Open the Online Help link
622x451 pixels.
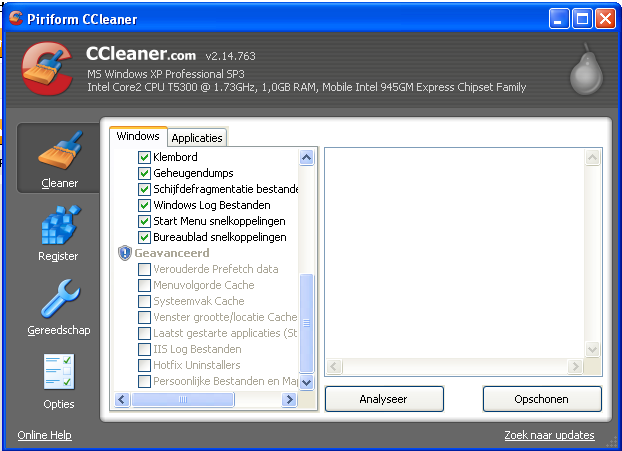point(44,435)
